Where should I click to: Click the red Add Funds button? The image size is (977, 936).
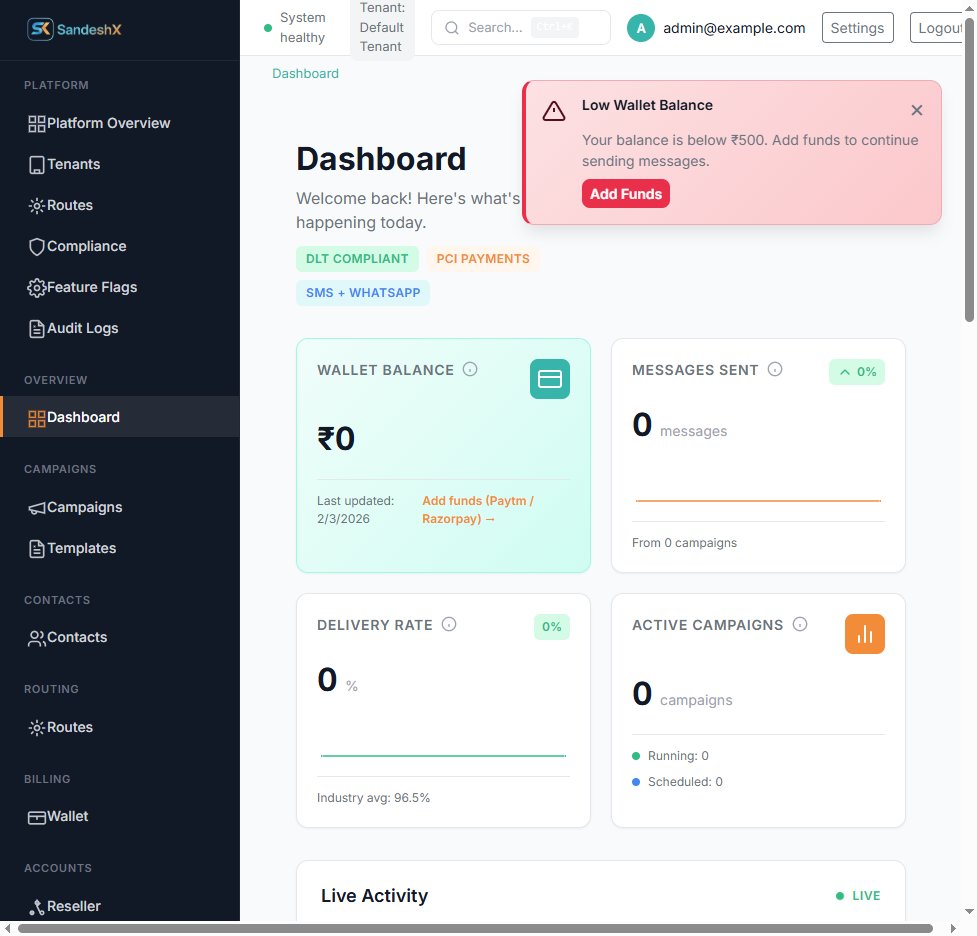[626, 194]
